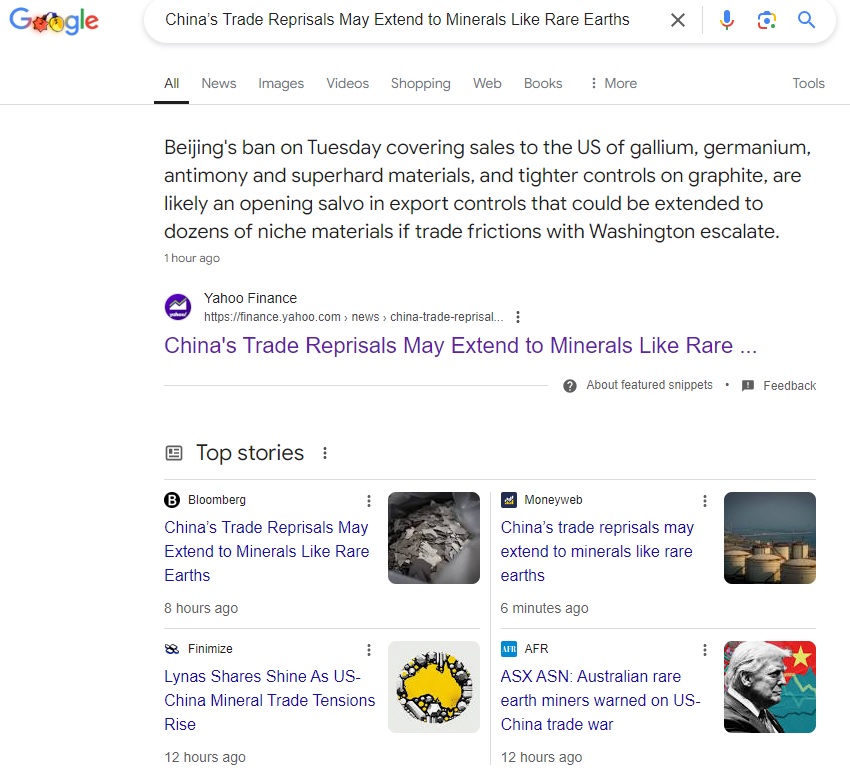Click the AFR Trump illustration thumbnail

tap(770, 687)
